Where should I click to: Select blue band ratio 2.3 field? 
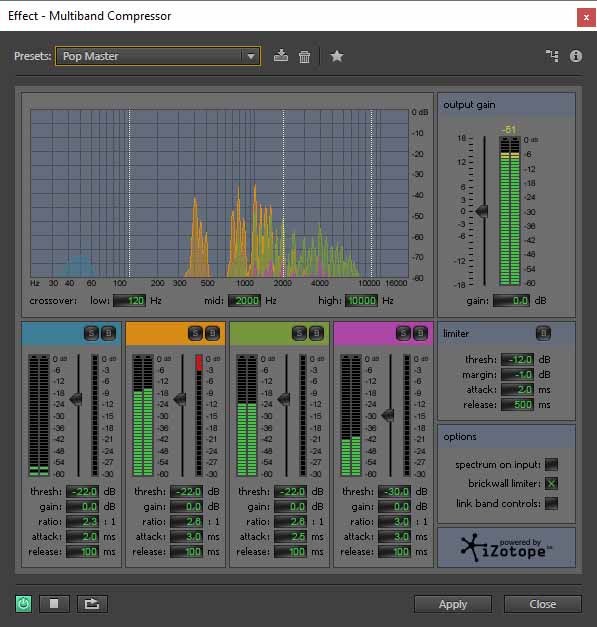pos(82,521)
